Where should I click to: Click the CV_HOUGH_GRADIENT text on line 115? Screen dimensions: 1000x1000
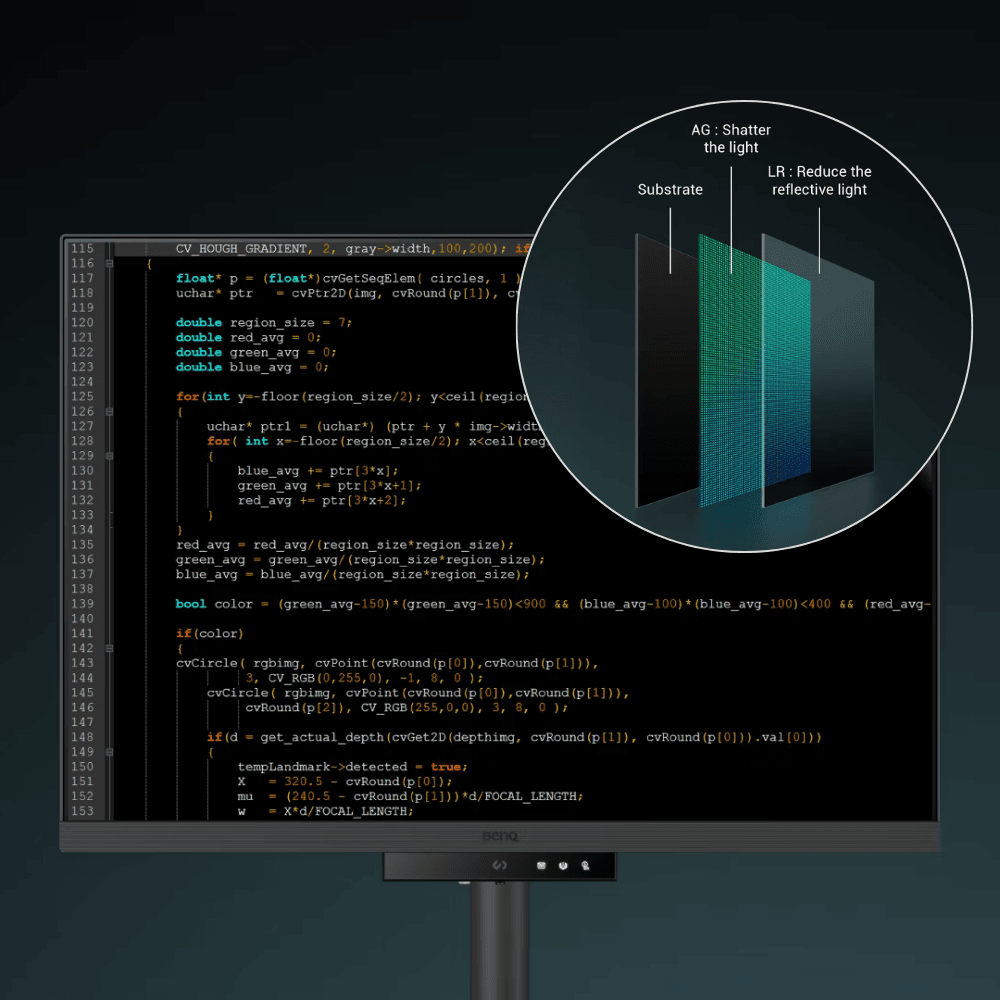(241, 249)
